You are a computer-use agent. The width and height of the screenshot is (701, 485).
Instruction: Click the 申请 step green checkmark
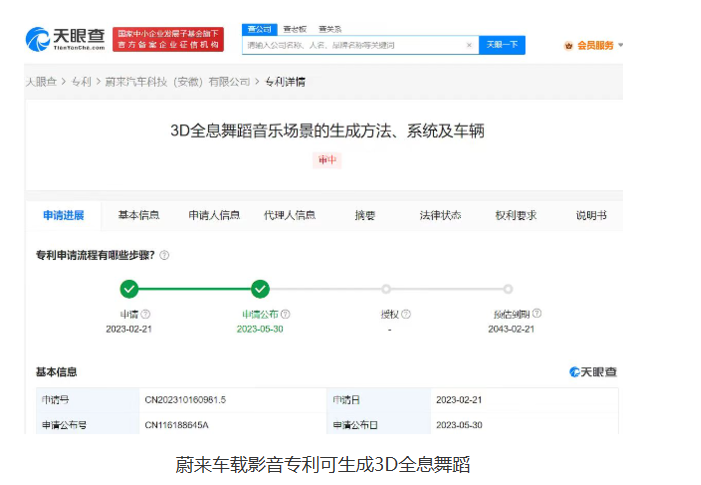click(x=129, y=289)
